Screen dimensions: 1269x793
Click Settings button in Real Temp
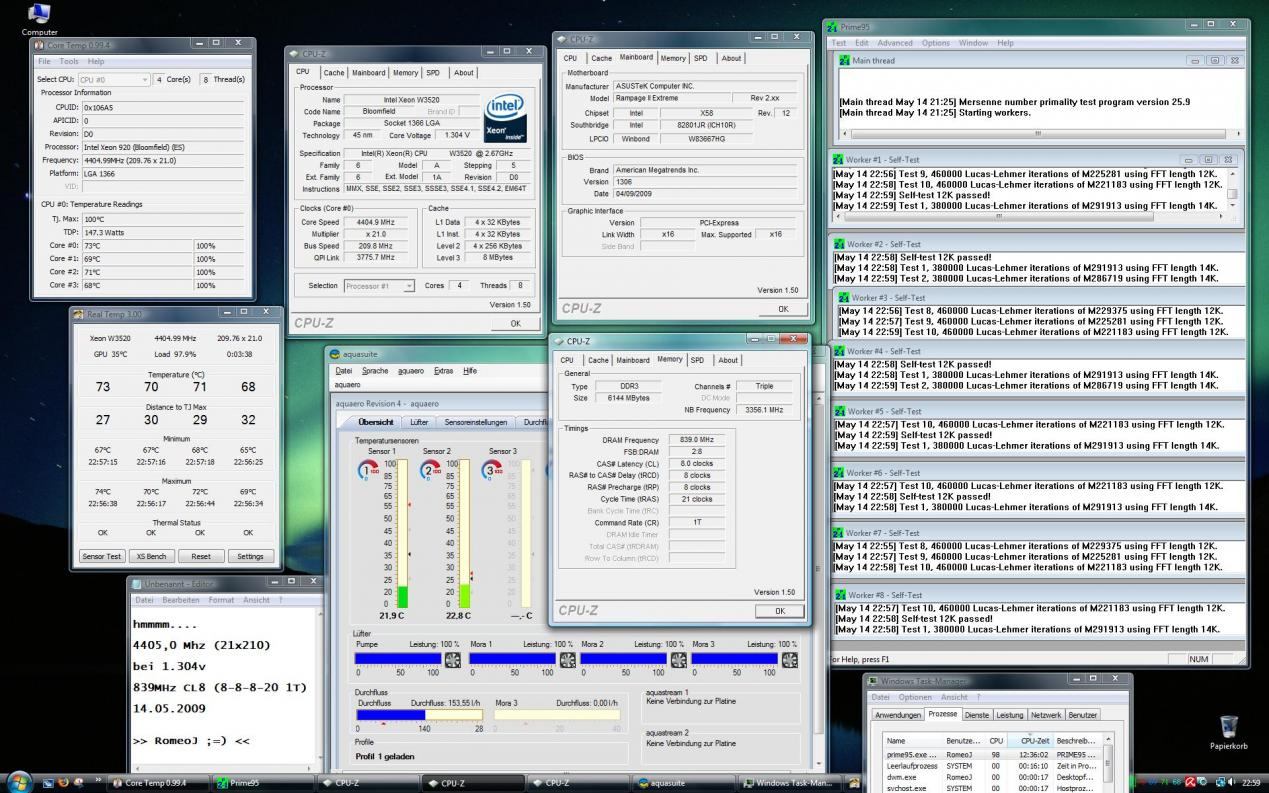[x=251, y=556]
